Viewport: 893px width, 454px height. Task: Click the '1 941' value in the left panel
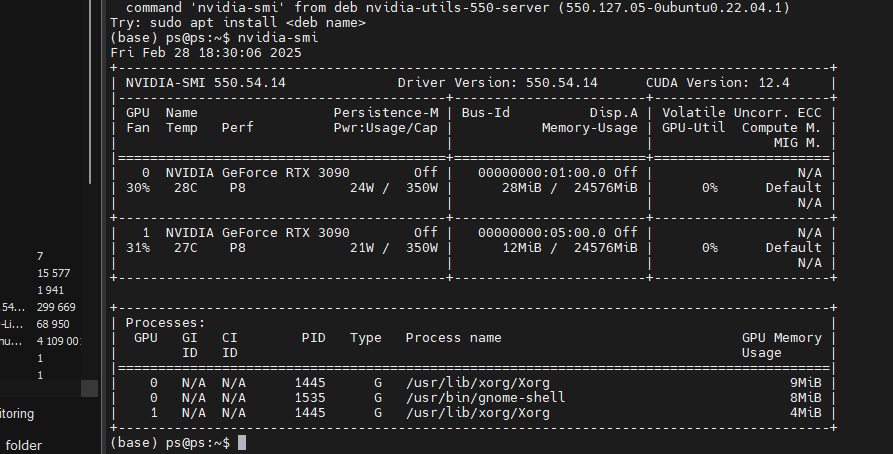pyautogui.click(x=50, y=291)
